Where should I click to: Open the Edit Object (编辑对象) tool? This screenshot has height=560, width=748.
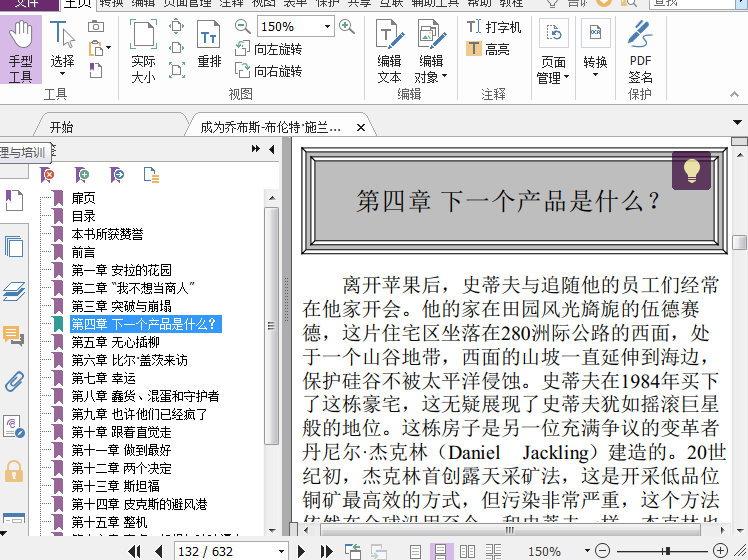[x=431, y=52]
